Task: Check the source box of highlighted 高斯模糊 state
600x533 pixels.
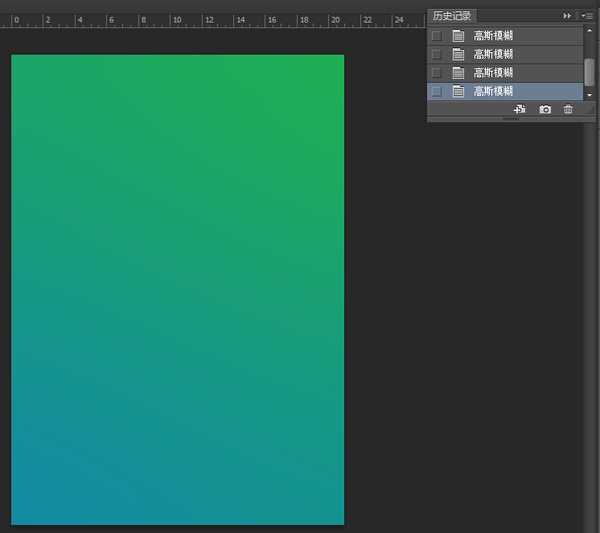Action: [x=436, y=91]
